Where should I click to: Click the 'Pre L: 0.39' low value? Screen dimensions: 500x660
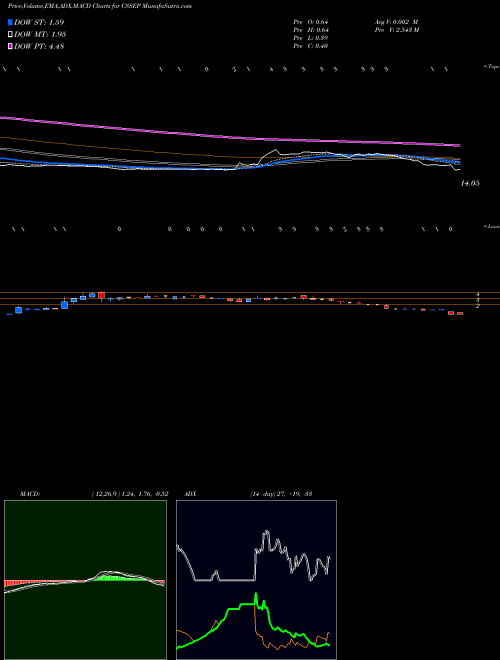click(x=311, y=38)
